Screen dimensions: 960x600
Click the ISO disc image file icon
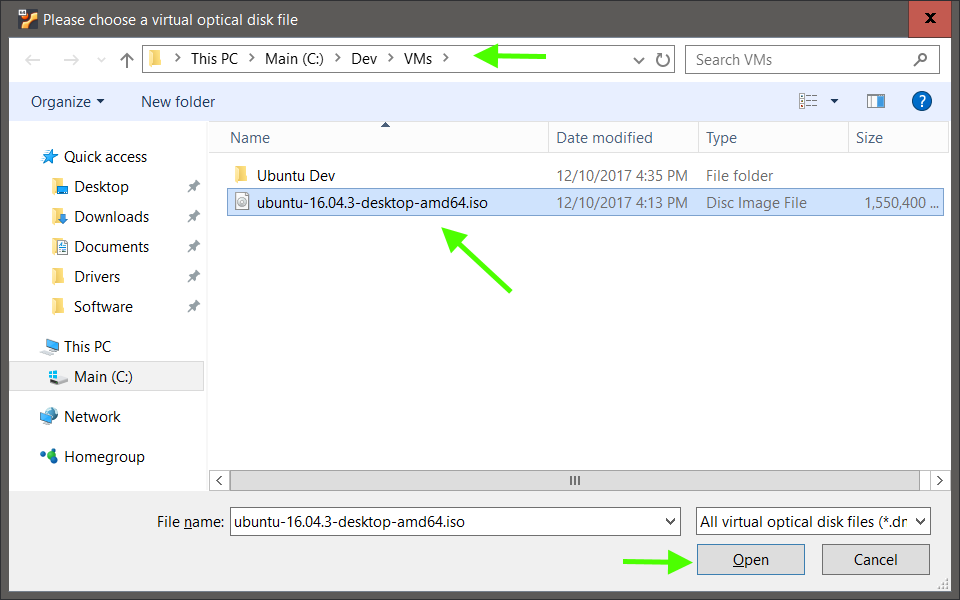[x=242, y=202]
